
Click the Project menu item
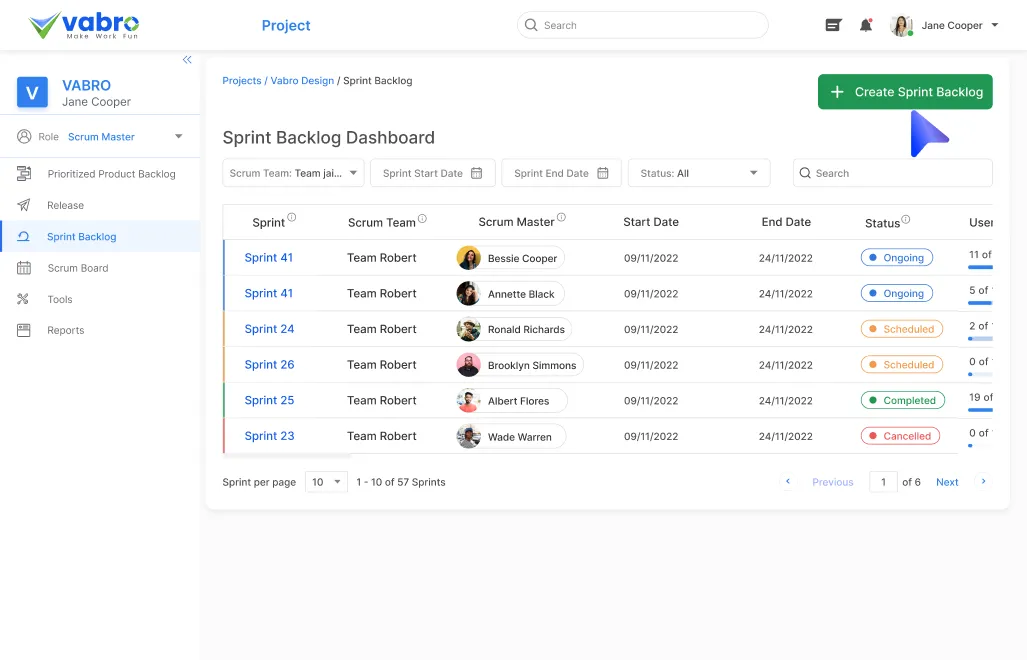286,24
